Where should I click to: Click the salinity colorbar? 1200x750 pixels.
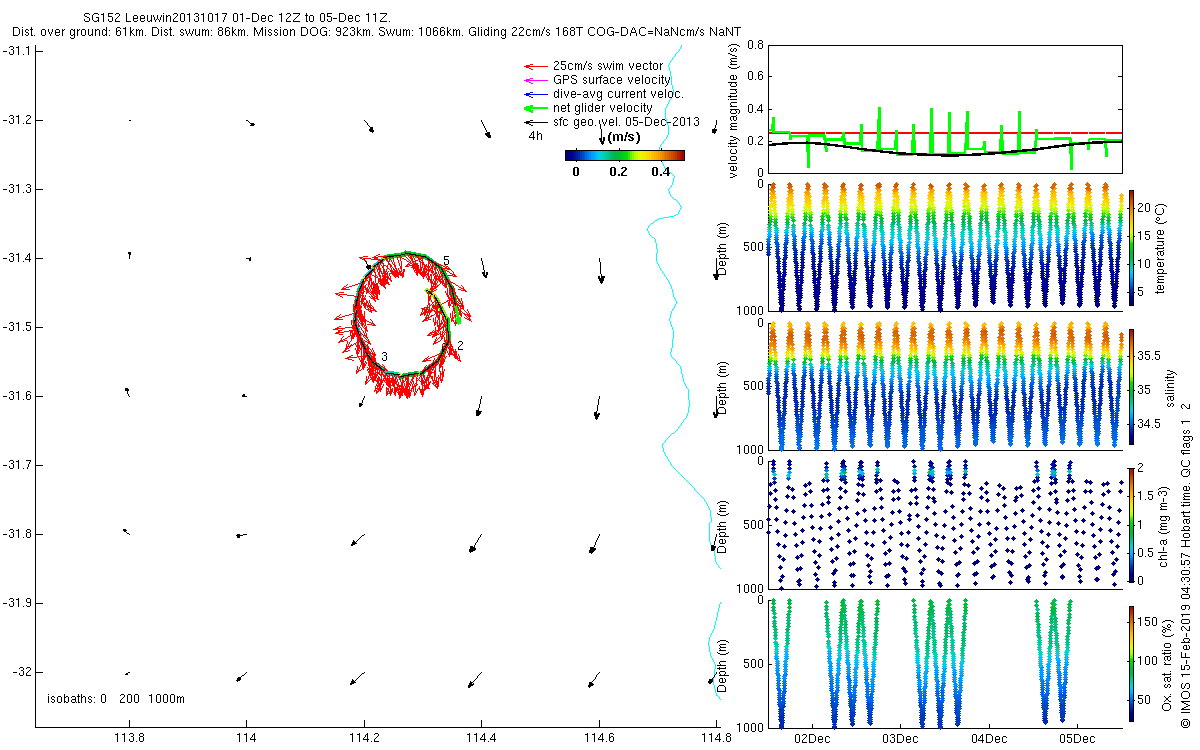pos(1132,386)
